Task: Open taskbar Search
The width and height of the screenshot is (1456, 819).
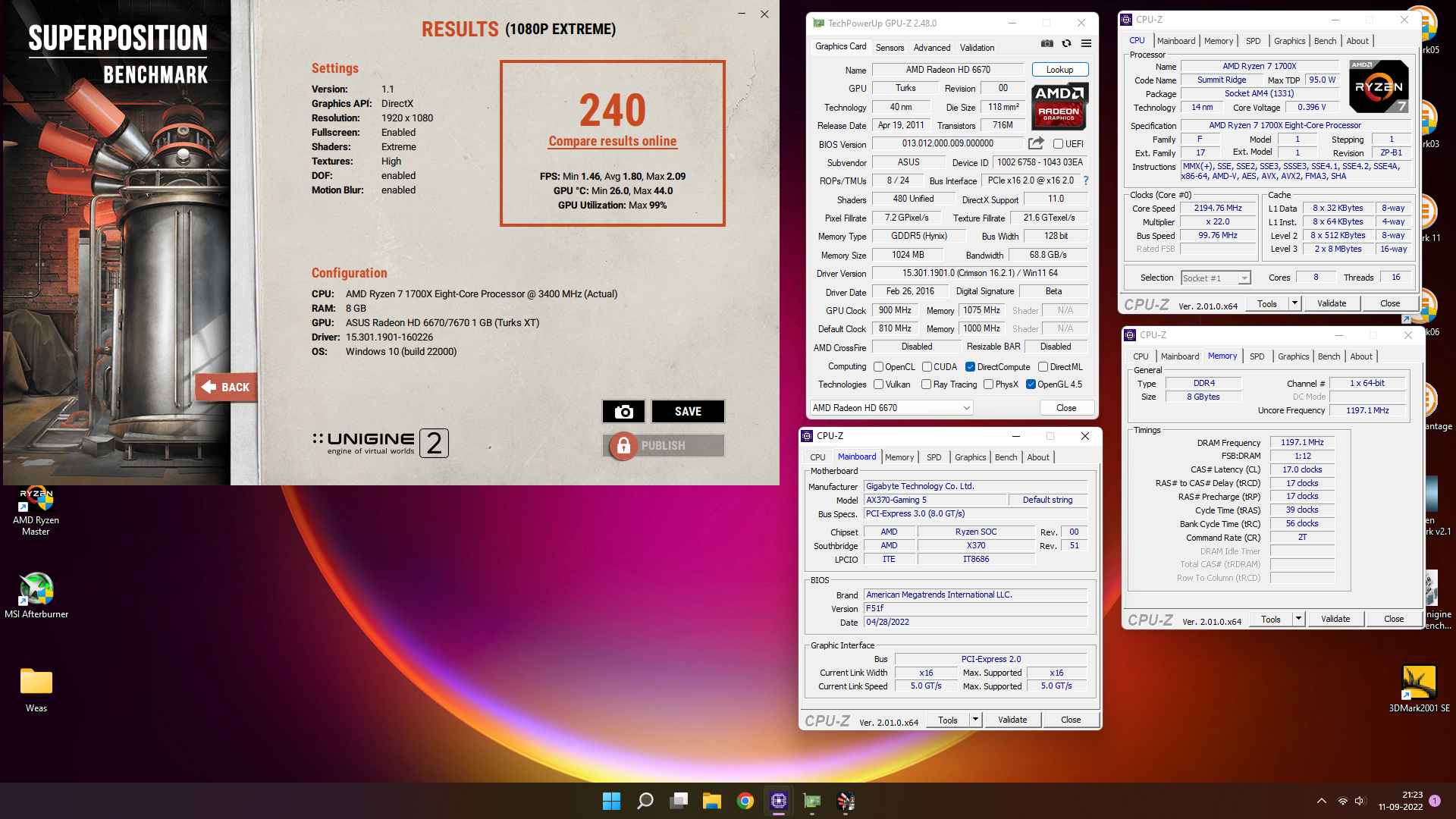Action: point(645,801)
